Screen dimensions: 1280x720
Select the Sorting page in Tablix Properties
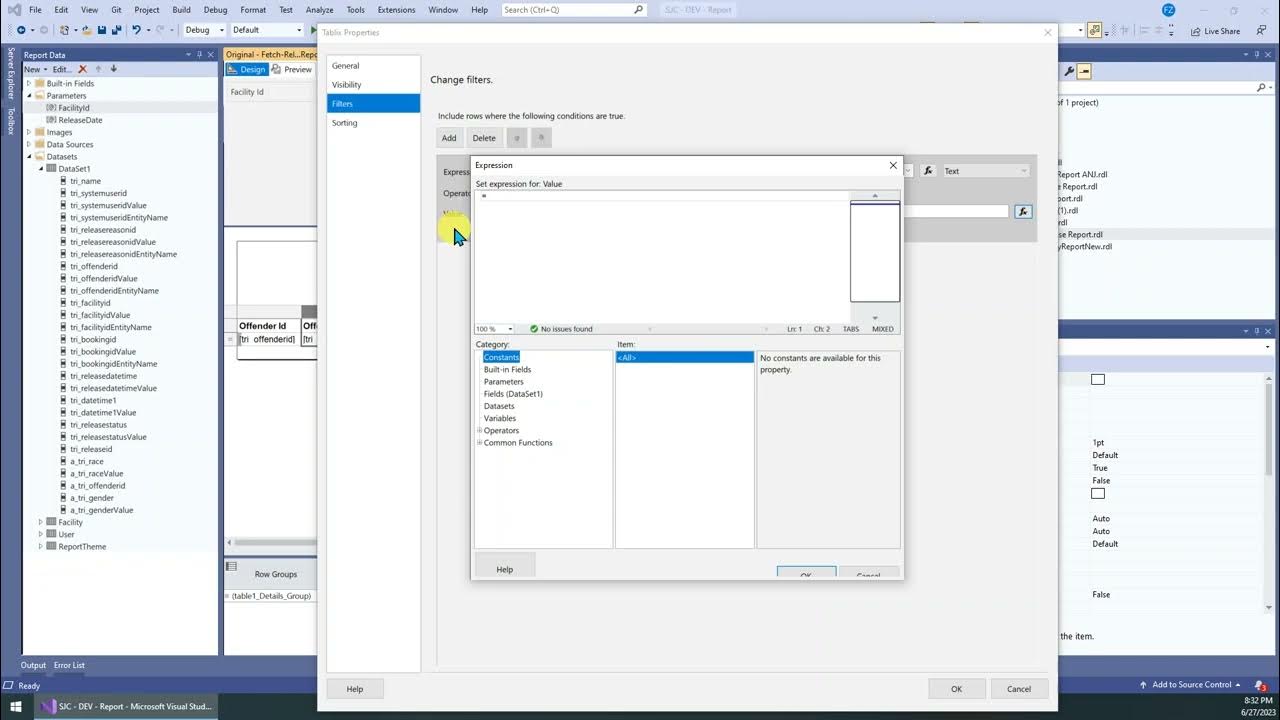pos(373,123)
